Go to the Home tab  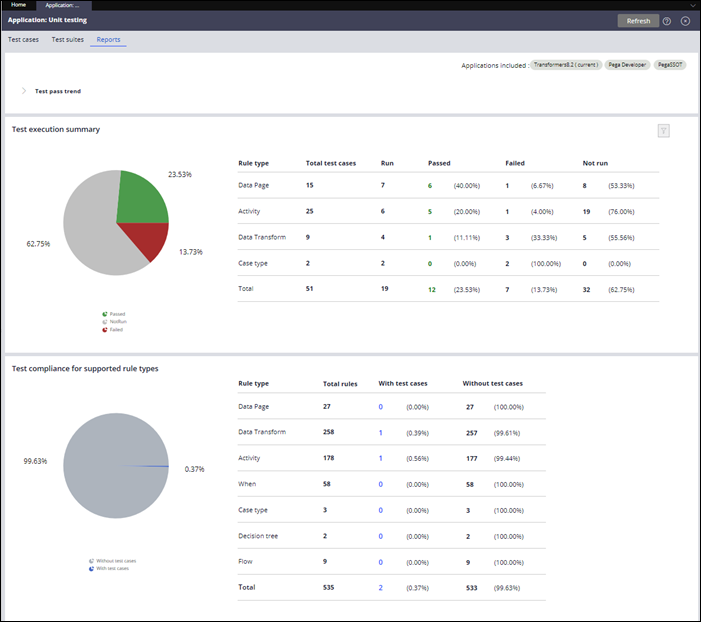(x=18, y=5)
